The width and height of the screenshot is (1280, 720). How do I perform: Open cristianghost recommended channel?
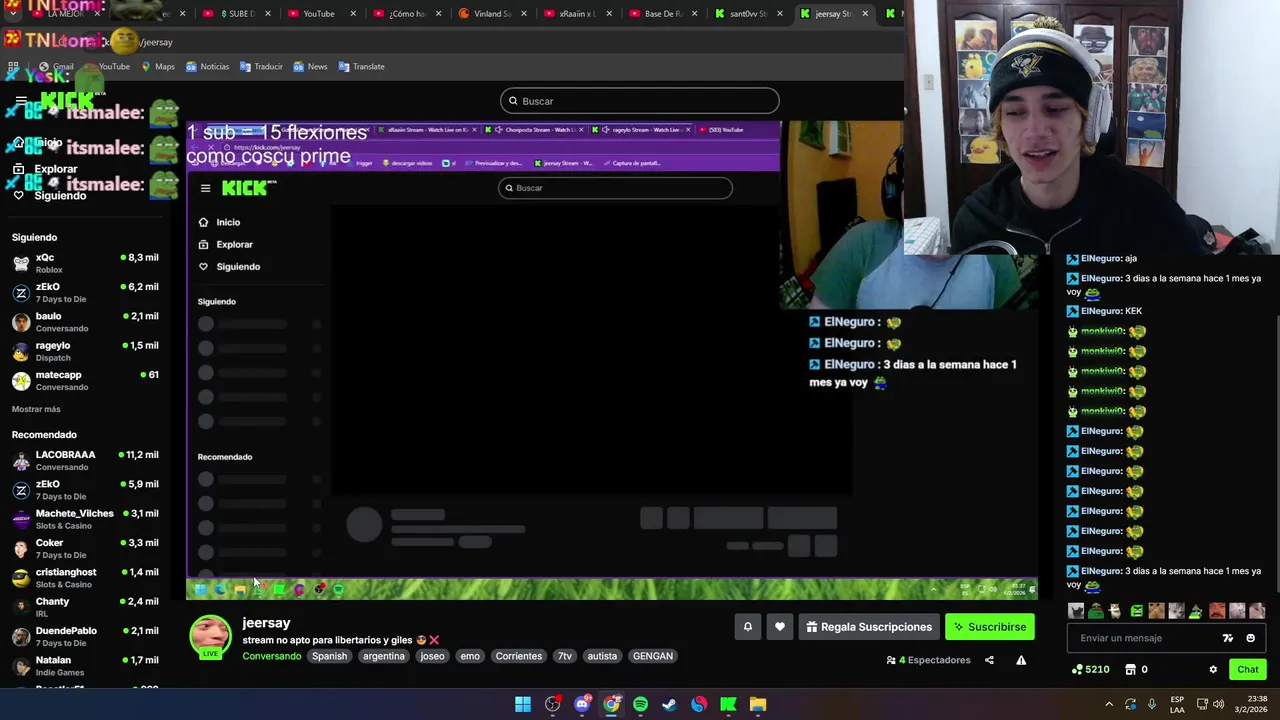coord(85,577)
